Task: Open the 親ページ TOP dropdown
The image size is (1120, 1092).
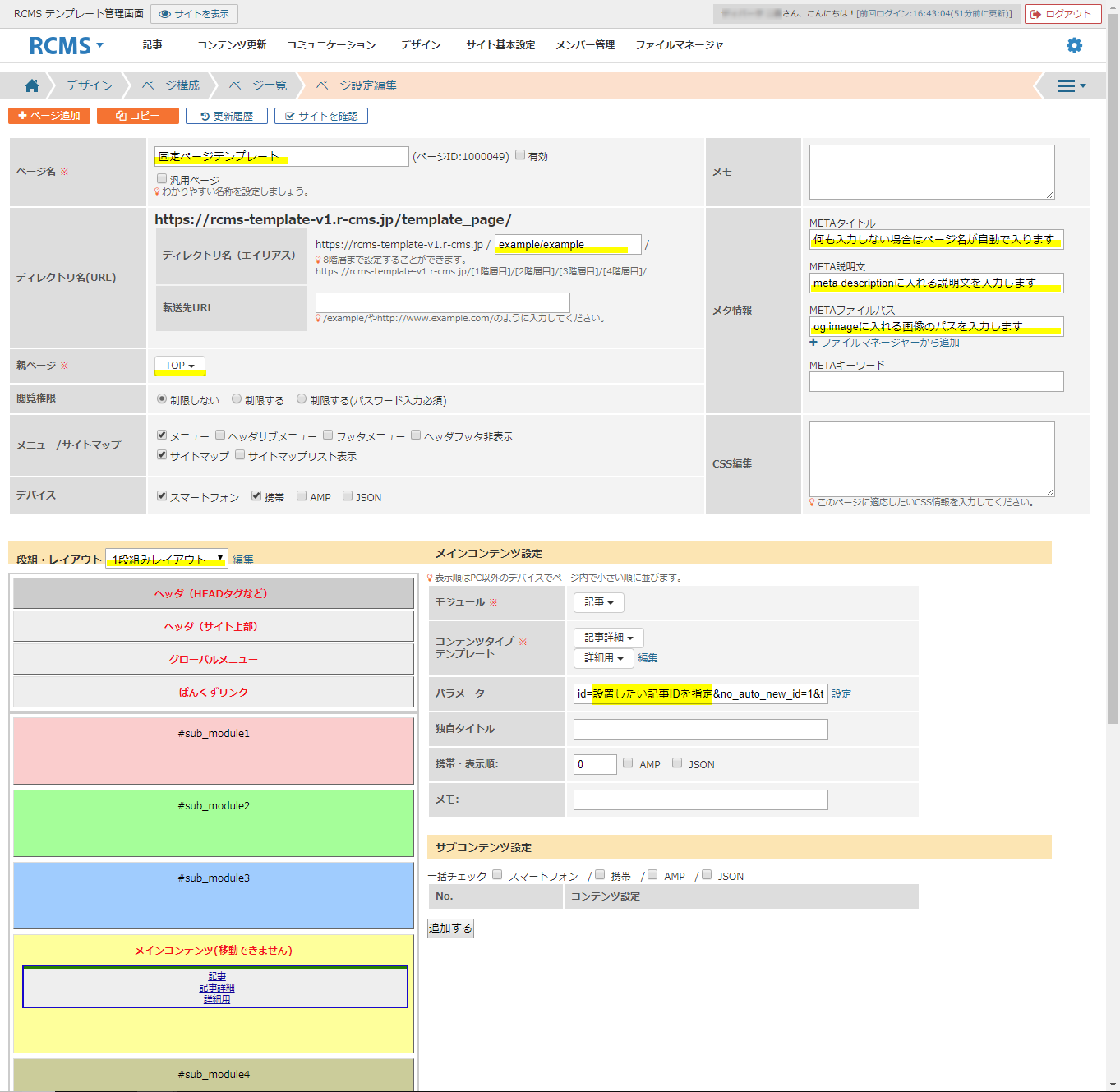Action: pyautogui.click(x=180, y=366)
